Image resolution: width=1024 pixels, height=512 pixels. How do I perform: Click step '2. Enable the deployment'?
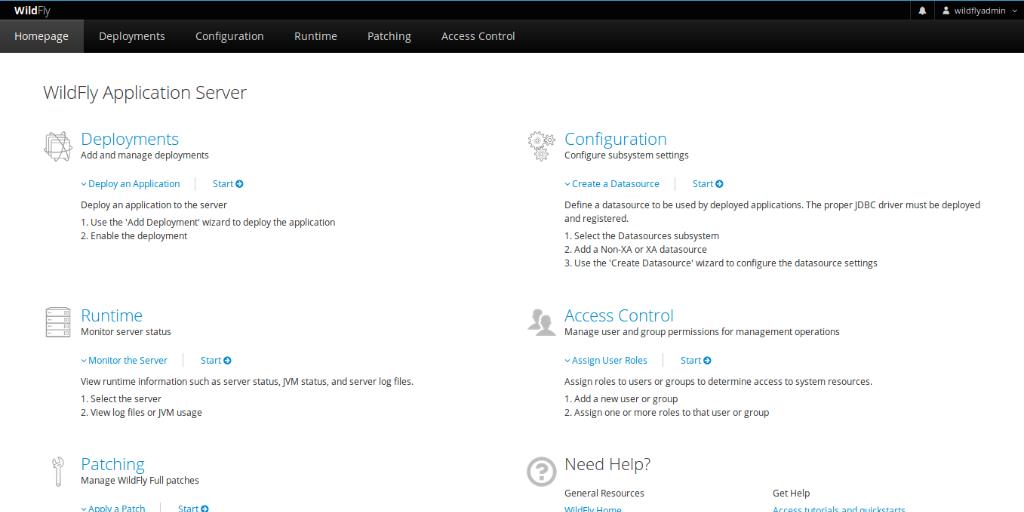[x=134, y=236]
